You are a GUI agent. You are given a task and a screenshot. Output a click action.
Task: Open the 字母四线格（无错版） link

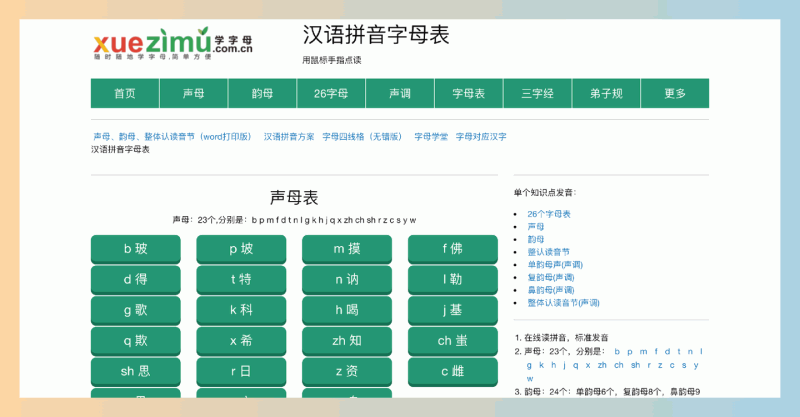tap(362, 137)
